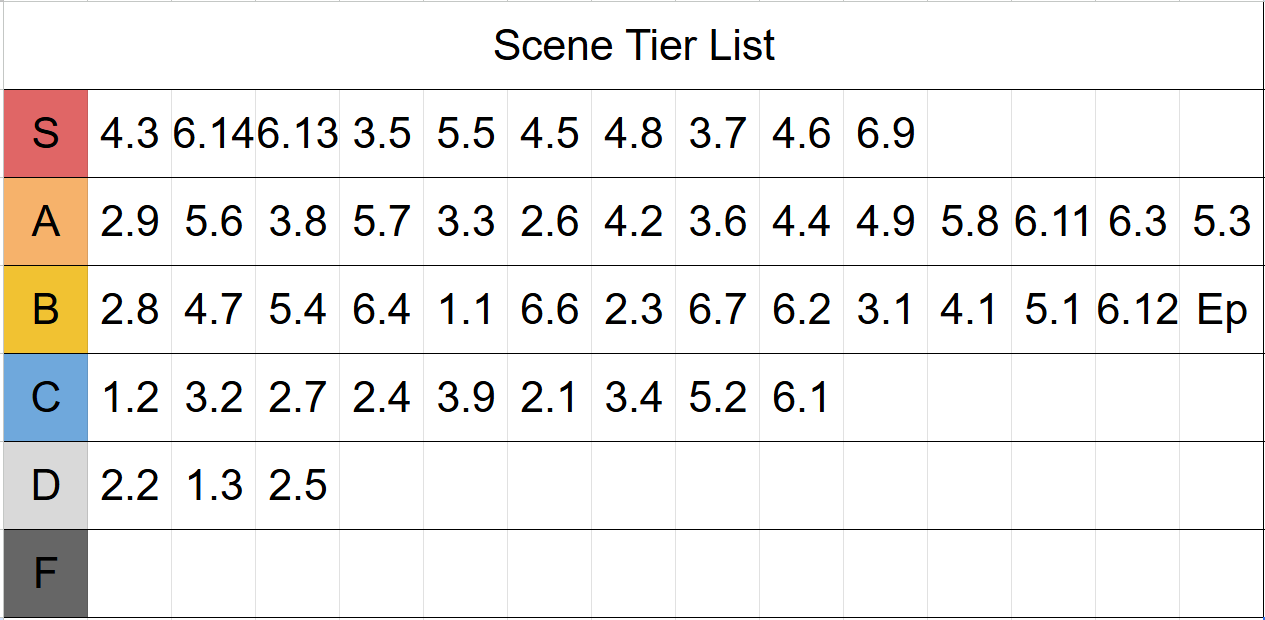This screenshot has height=620, width=1265.
Task: Select the orange A tier label cell
Action: click(45, 222)
